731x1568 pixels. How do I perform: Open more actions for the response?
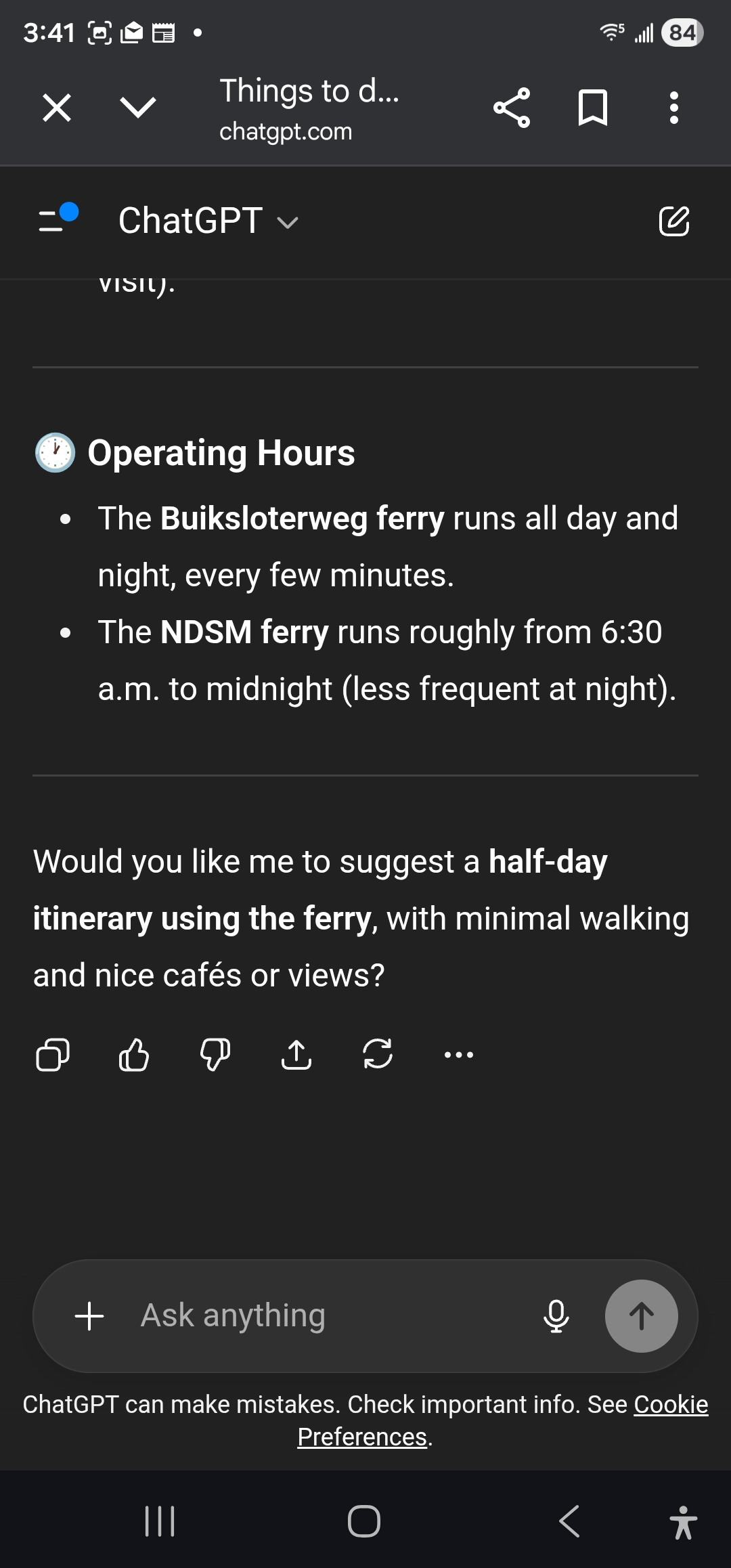click(459, 1055)
